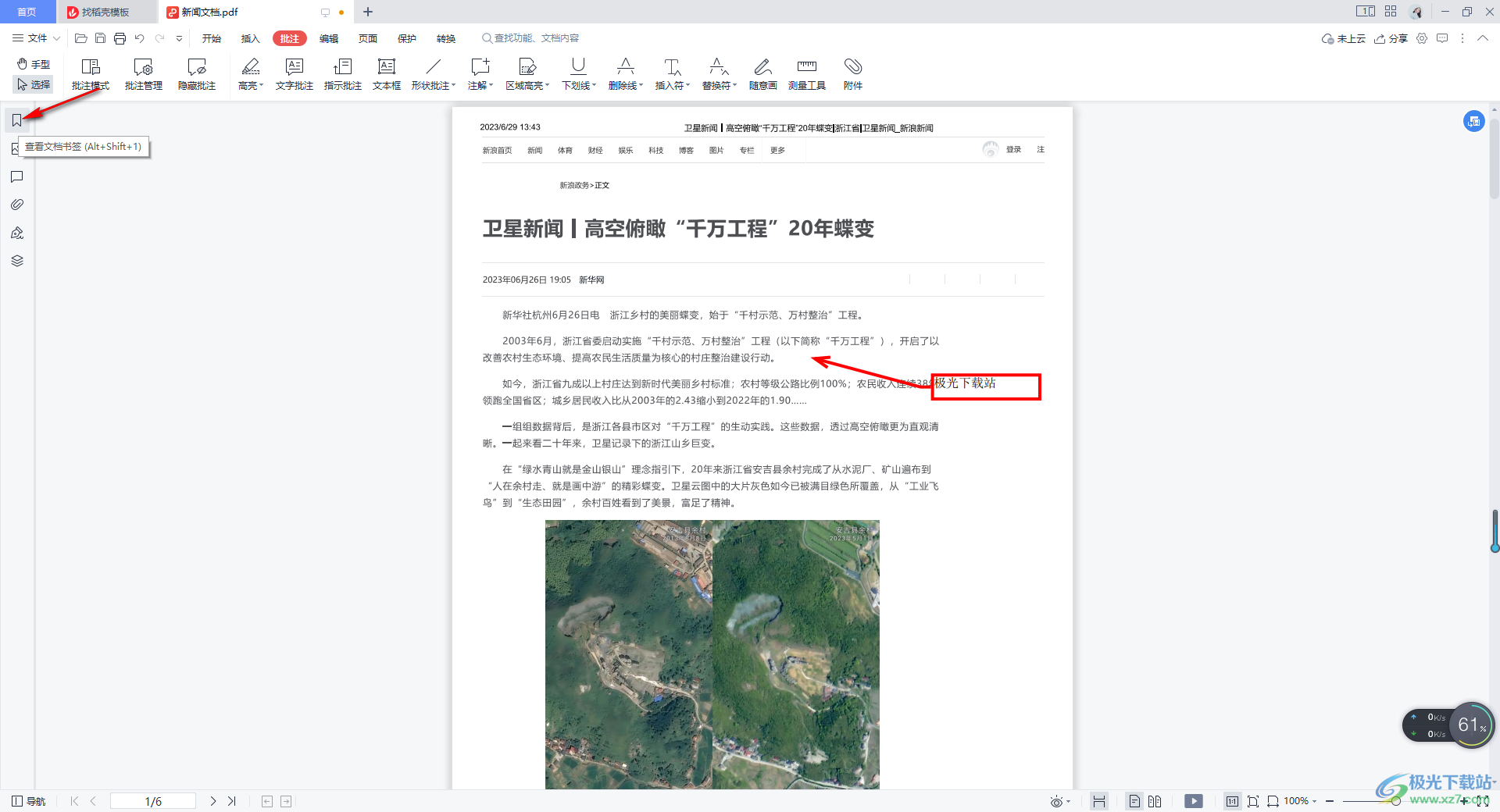
Task: Open the comments panel in the left sidebar
Action: tap(16, 176)
